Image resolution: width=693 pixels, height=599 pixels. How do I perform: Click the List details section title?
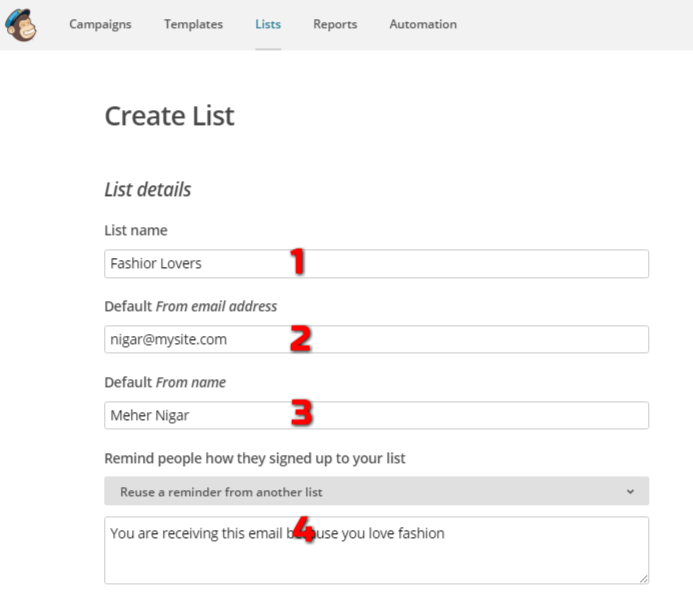[148, 189]
